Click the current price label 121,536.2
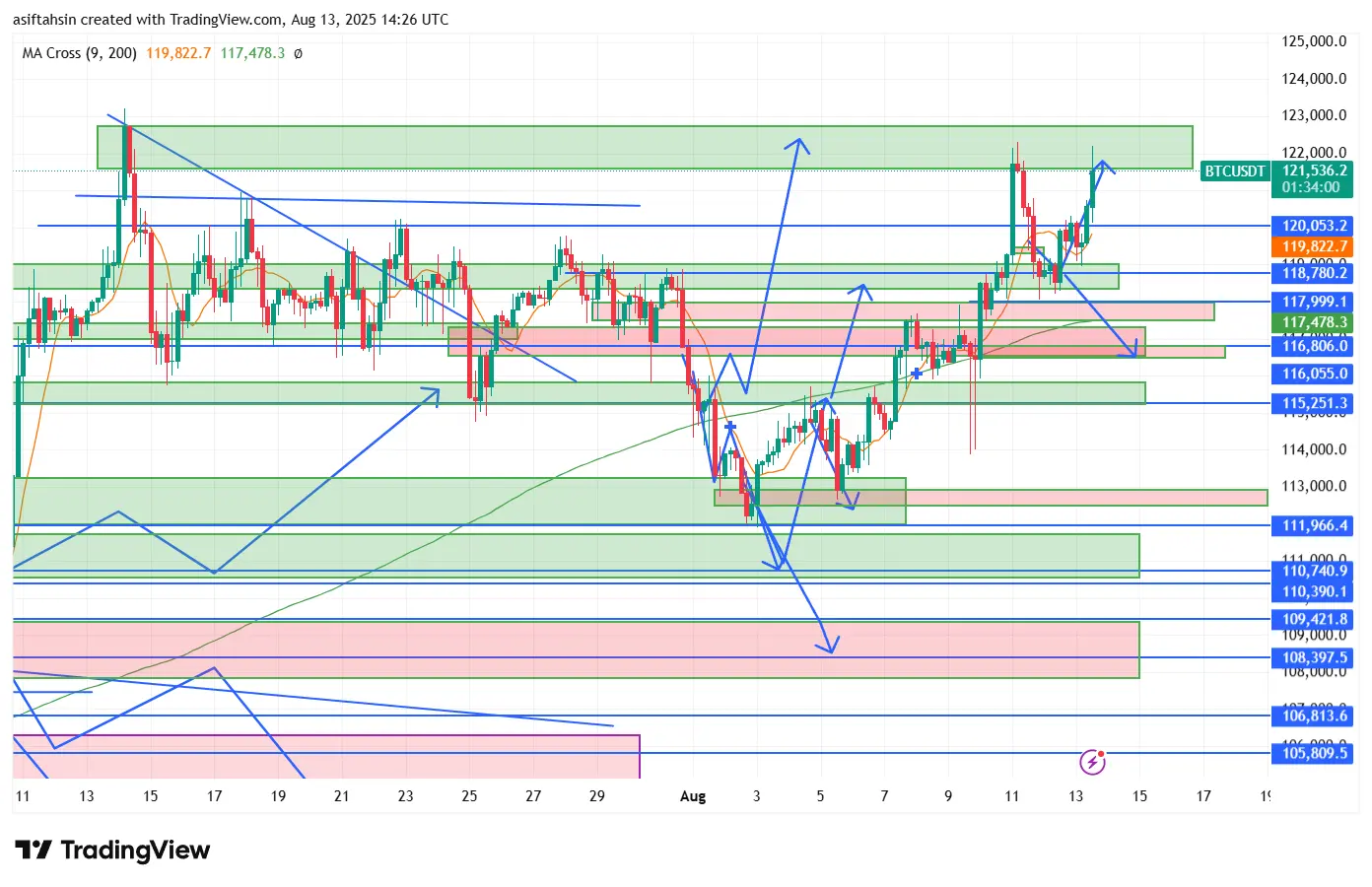 pyautogui.click(x=1314, y=171)
